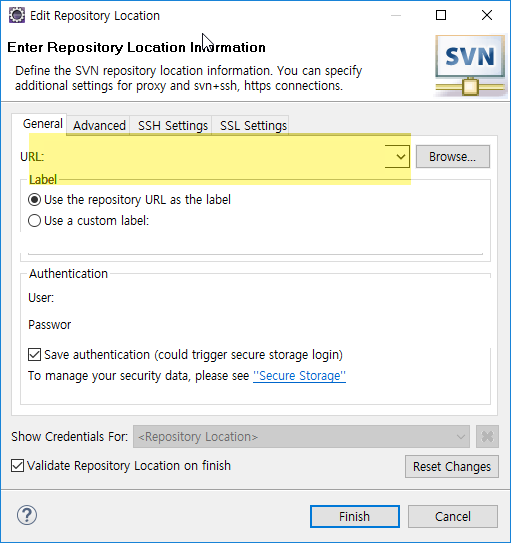Open Show Credentials For dropdown
The width and height of the screenshot is (511, 543).
tap(301, 436)
